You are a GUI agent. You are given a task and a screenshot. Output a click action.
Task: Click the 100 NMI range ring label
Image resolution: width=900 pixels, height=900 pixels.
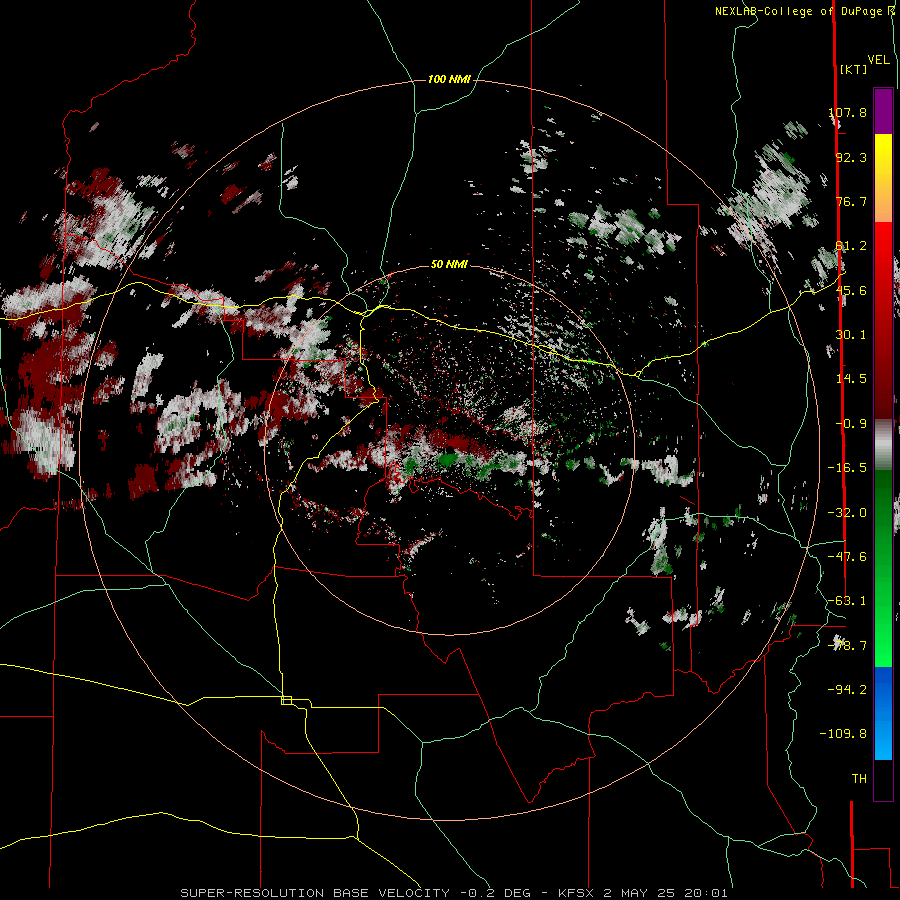click(449, 79)
